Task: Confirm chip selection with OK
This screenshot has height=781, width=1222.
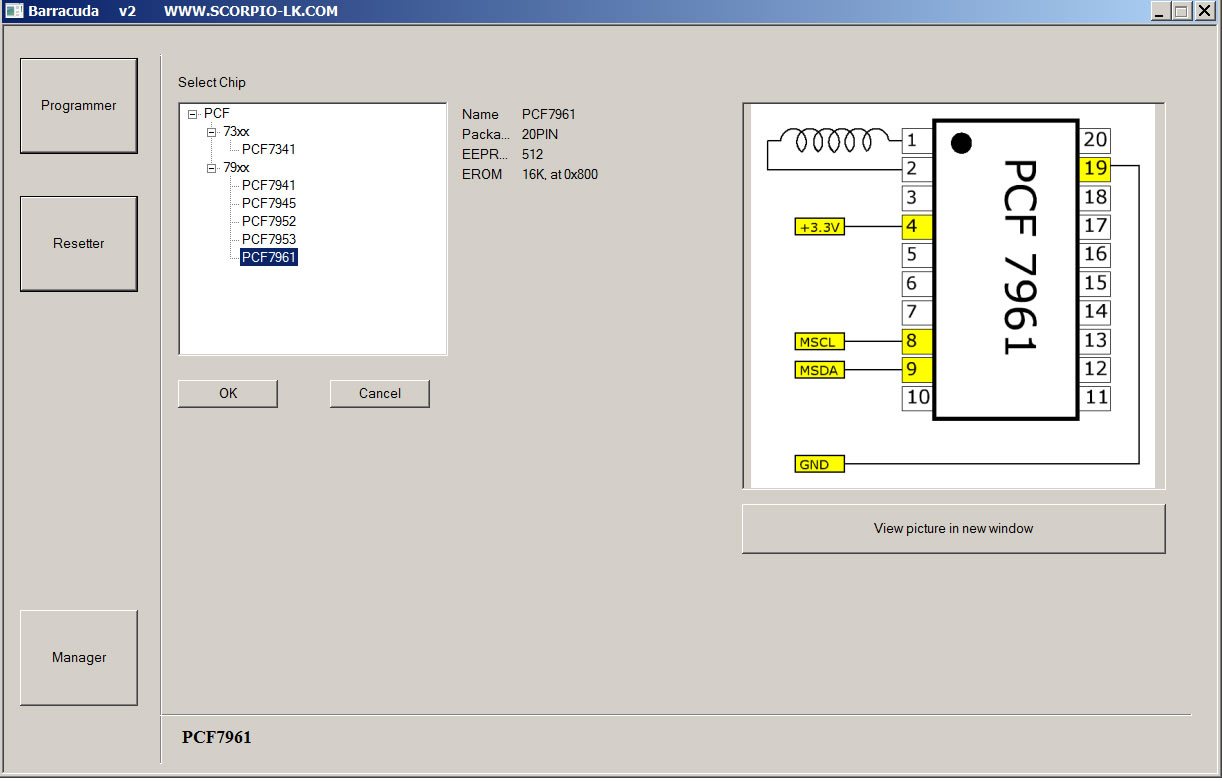Action: click(228, 394)
